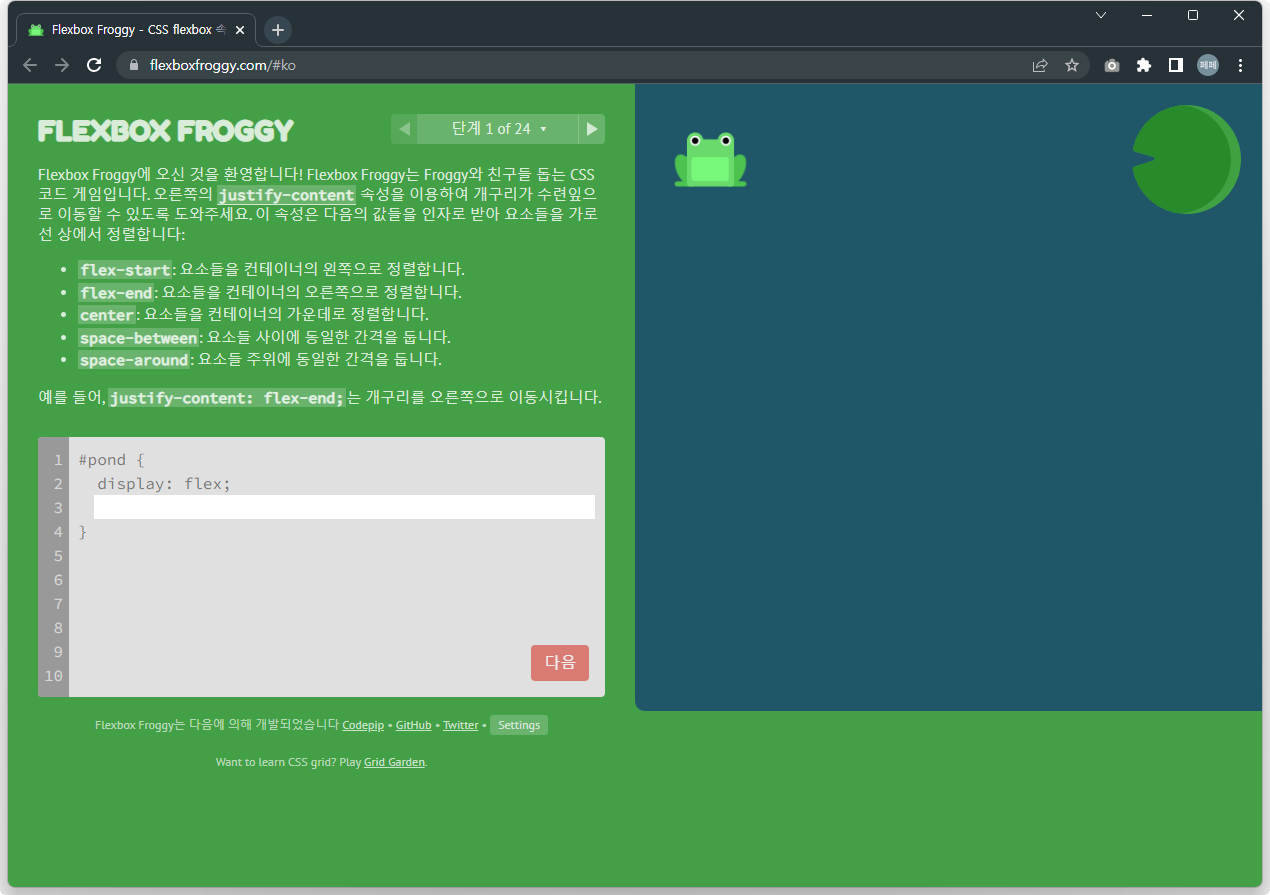1270x895 pixels.
Task: Click the green lily pad
Action: pyautogui.click(x=1186, y=160)
